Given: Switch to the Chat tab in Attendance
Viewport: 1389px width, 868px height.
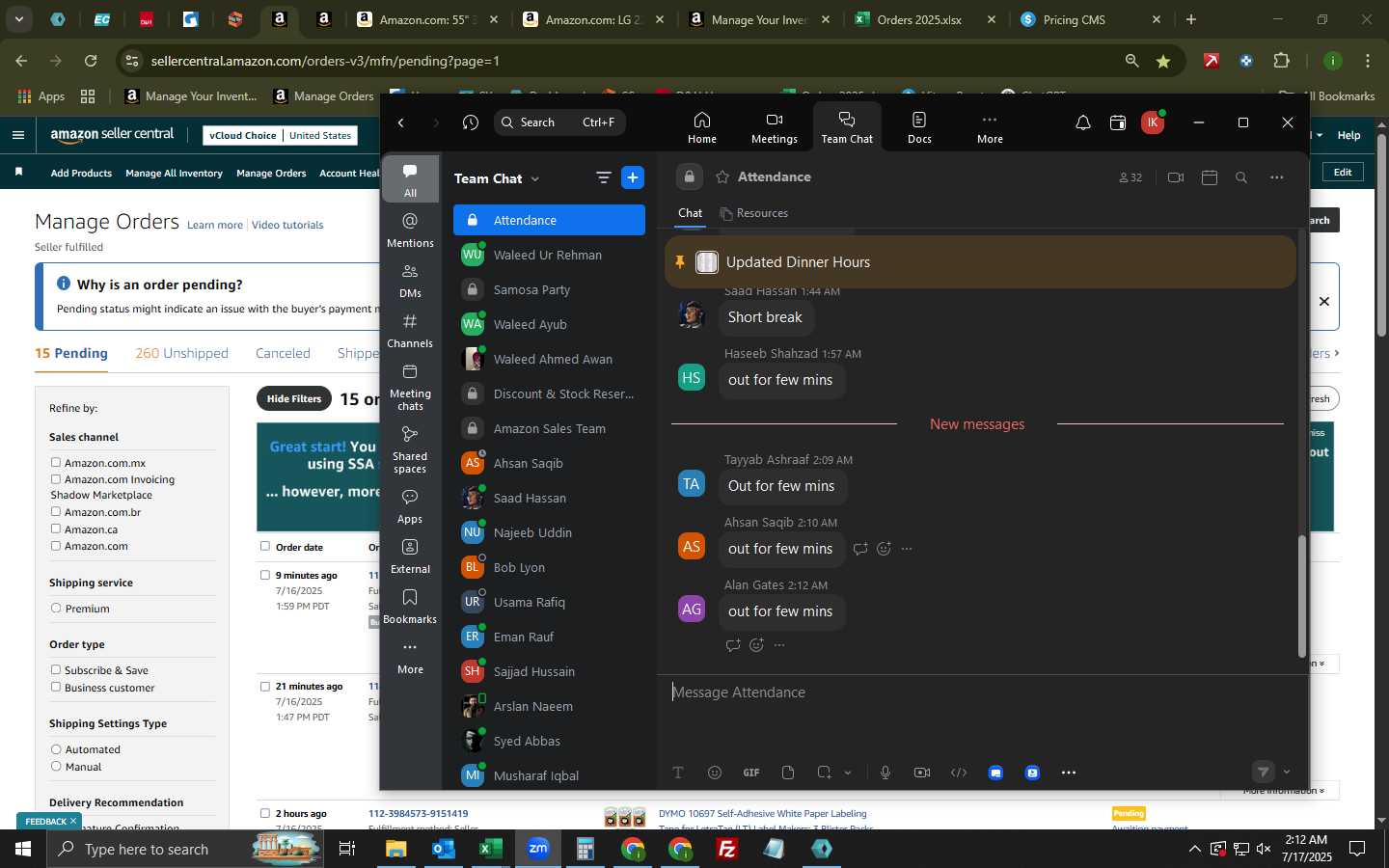Looking at the screenshot, I should click(691, 213).
